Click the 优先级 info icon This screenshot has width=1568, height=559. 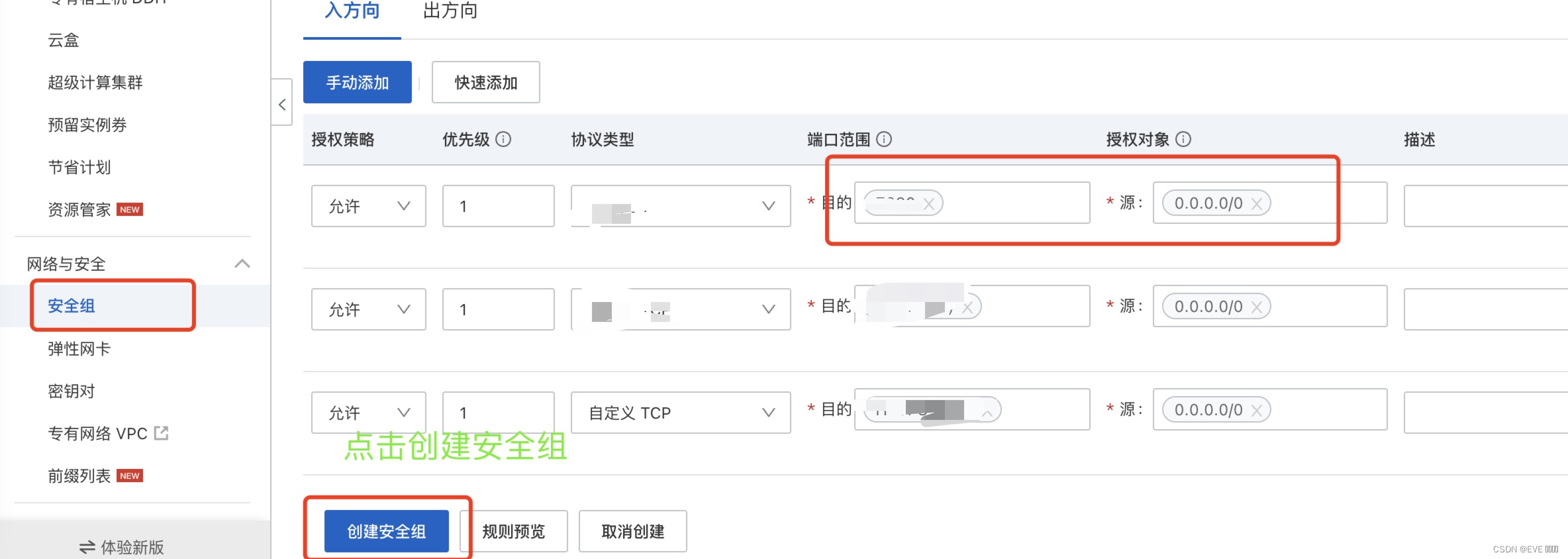click(x=504, y=140)
